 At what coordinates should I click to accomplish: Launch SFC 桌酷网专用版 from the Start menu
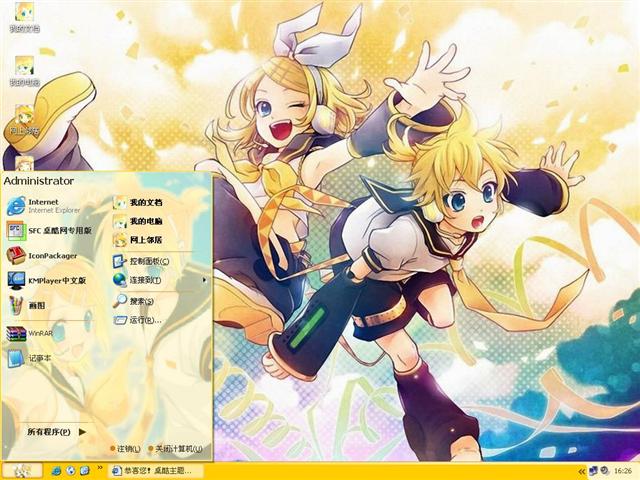[x=50, y=231]
